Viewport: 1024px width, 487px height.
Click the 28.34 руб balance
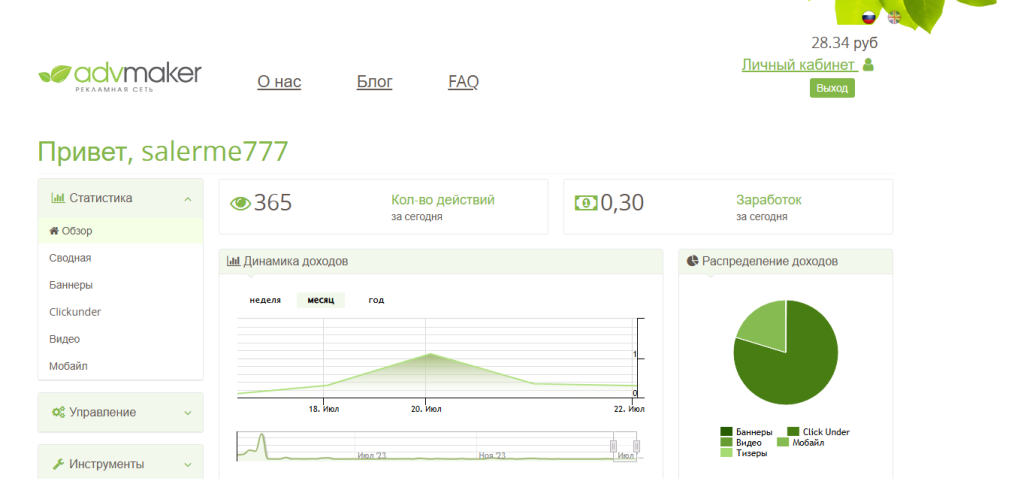844,43
